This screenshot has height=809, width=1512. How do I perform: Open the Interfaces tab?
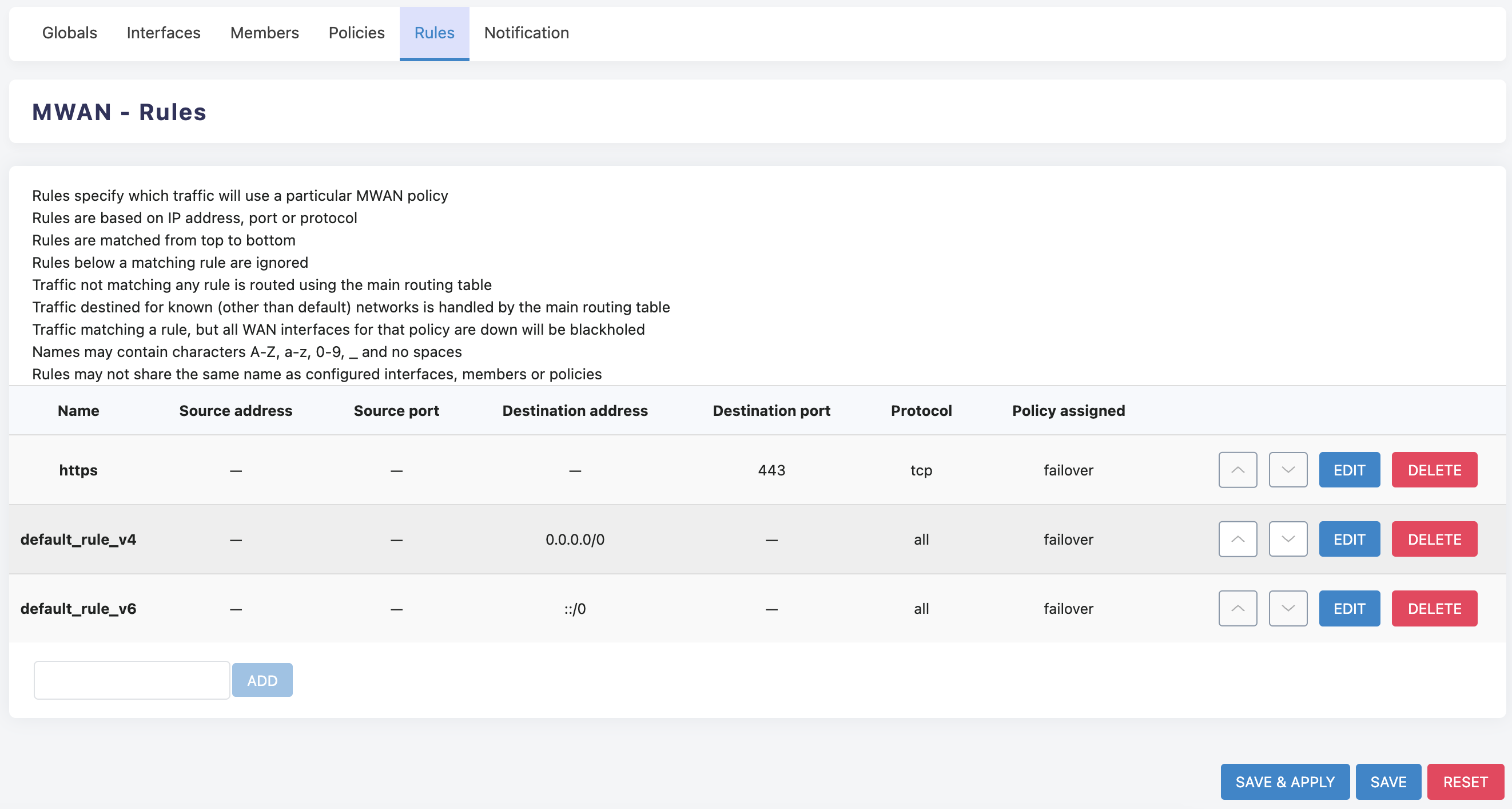coord(163,33)
